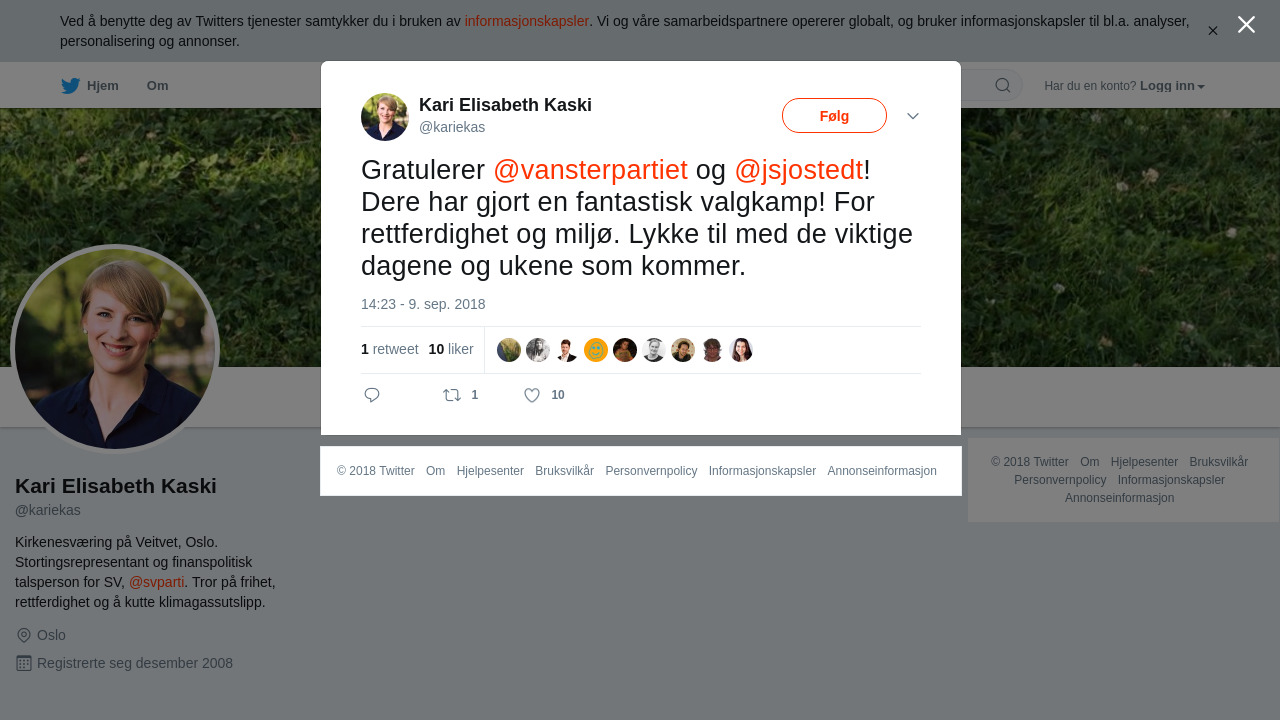Screen dimensions: 1280x720
Task: Open Hjelpesenter link in modal footer
Action: (x=490, y=471)
